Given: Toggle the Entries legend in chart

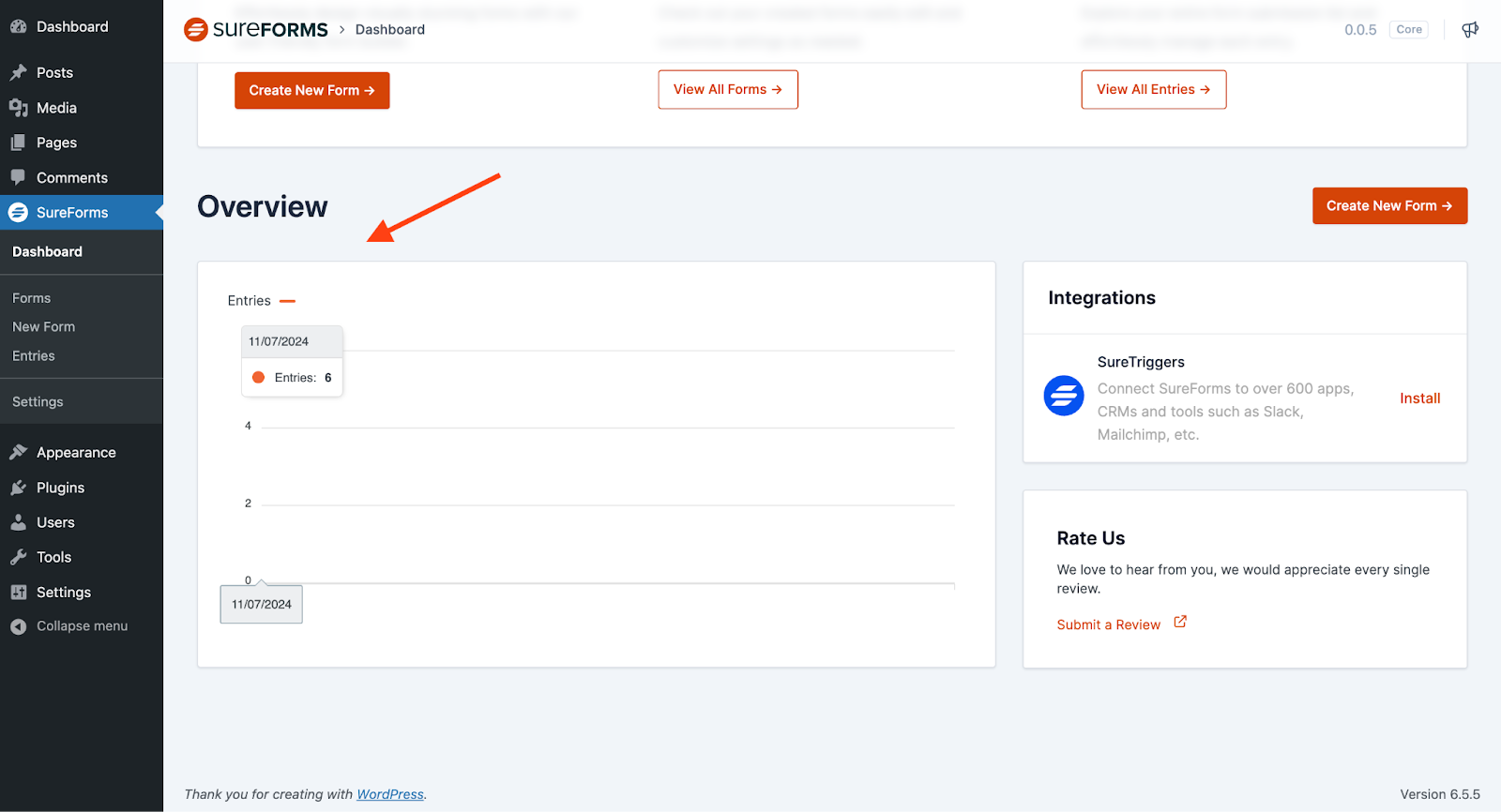Looking at the screenshot, I should (x=261, y=301).
